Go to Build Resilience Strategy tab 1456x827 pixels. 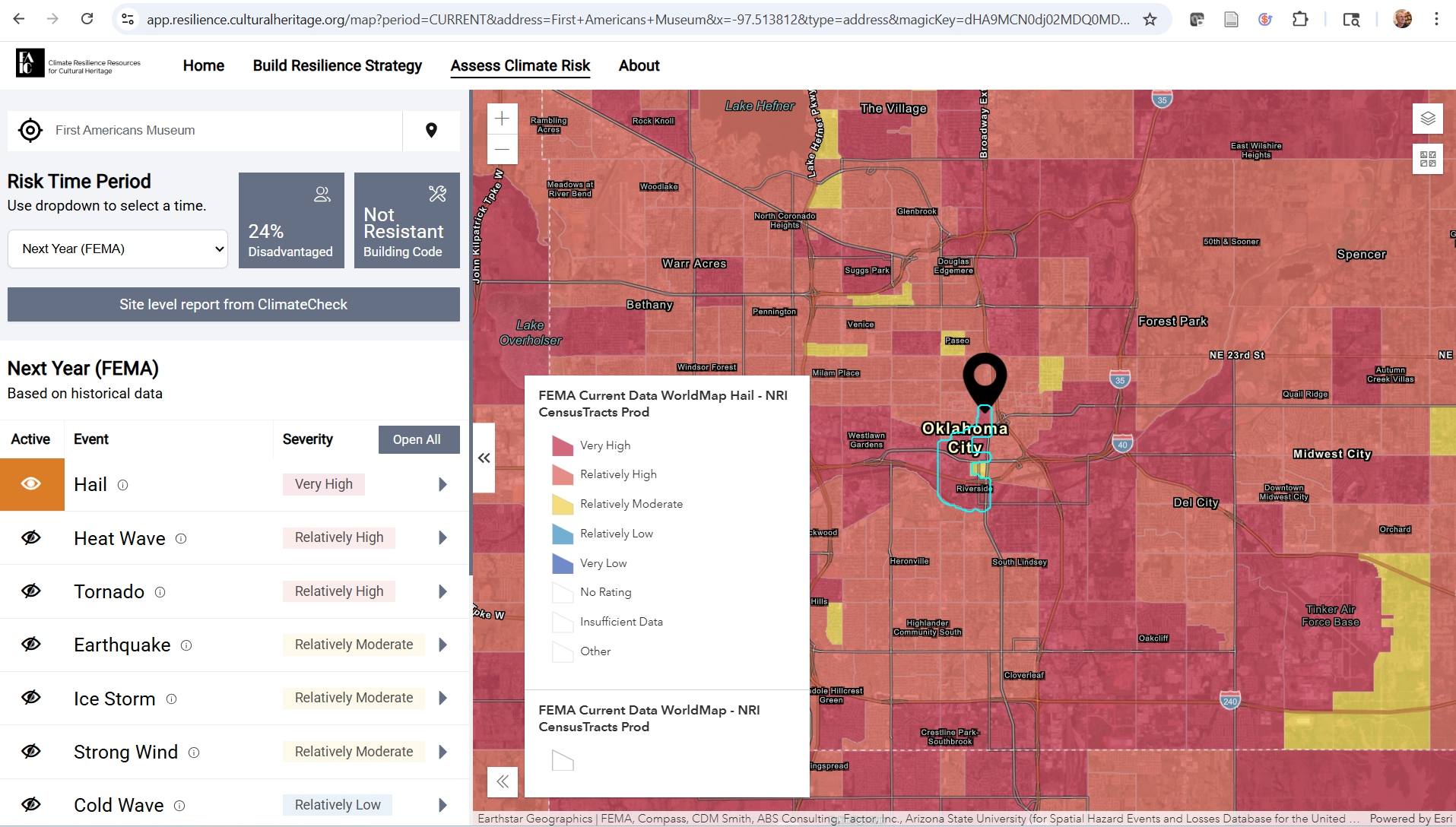[338, 65]
